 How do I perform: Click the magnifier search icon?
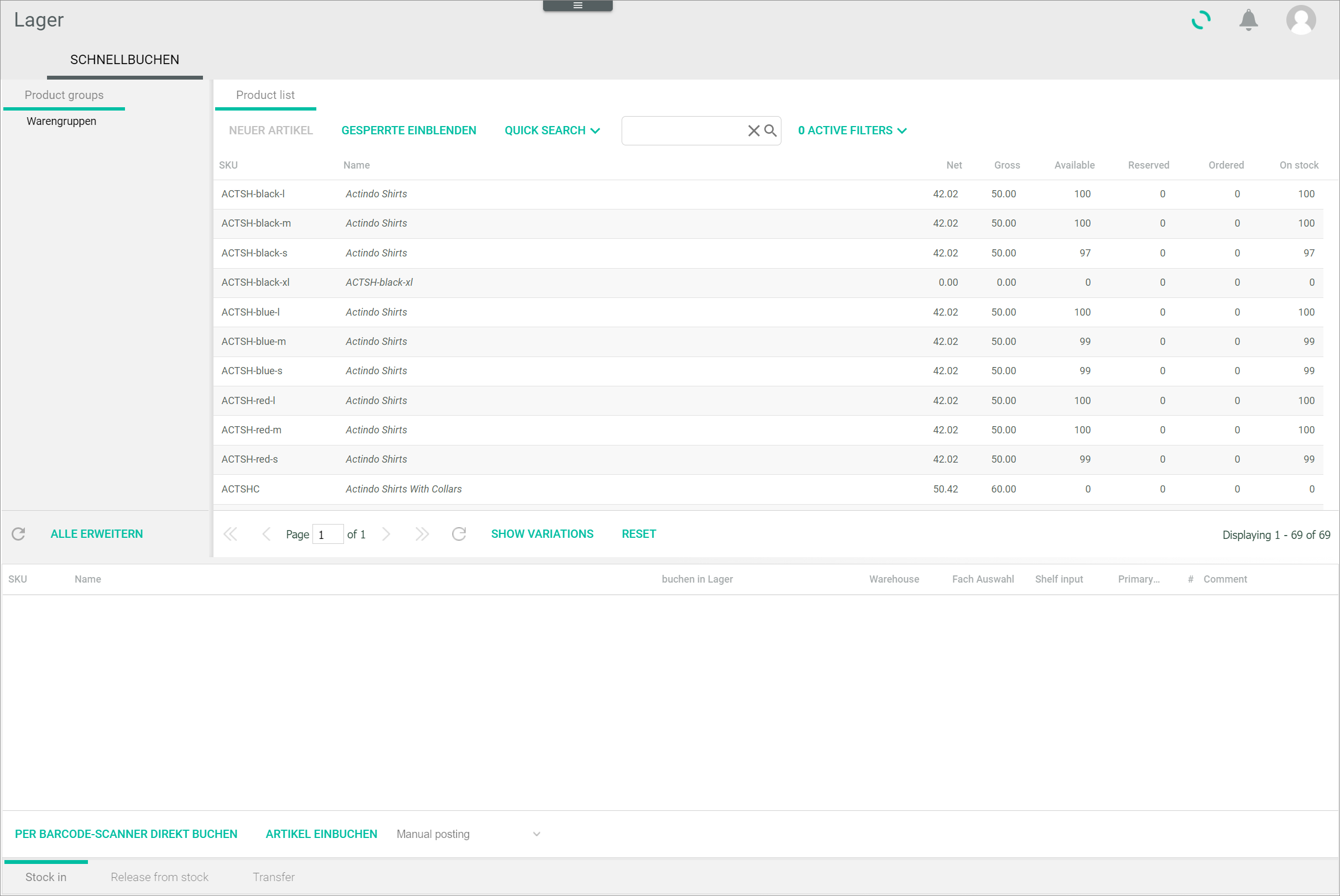tap(770, 131)
